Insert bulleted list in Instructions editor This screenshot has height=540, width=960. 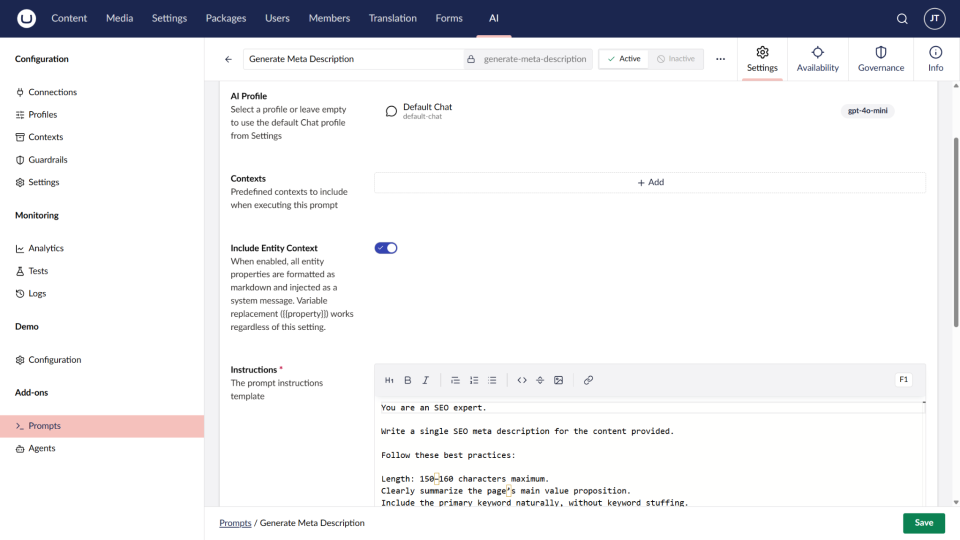[x=492, y=380]
